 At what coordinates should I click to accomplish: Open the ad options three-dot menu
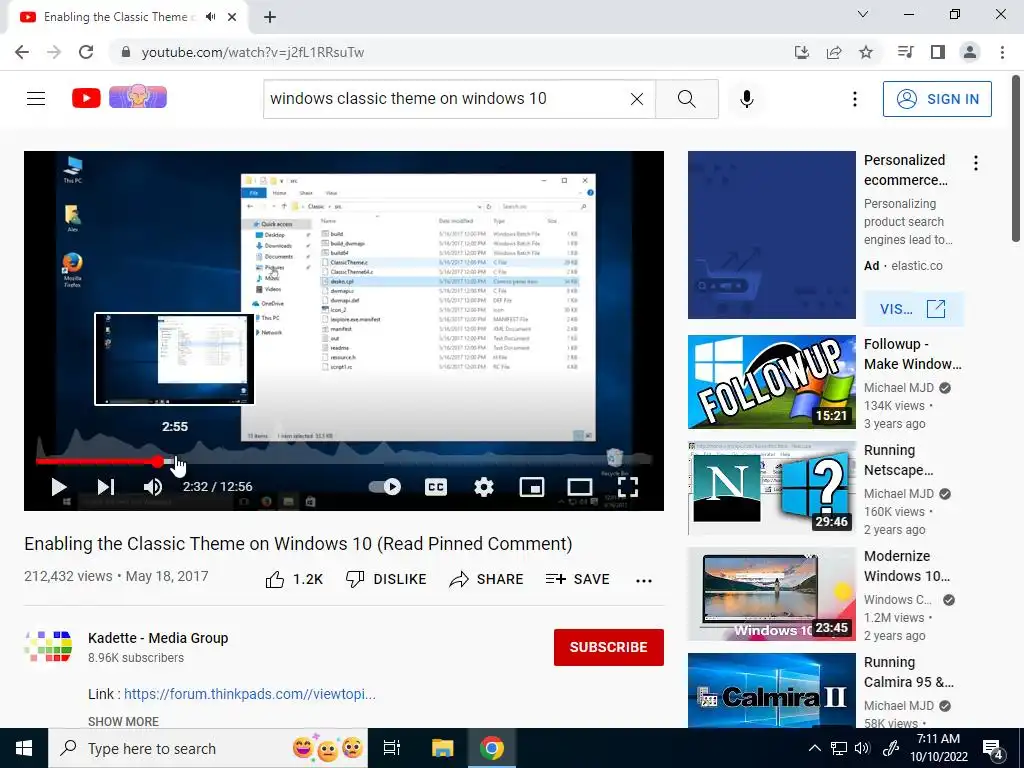(976, 163)
